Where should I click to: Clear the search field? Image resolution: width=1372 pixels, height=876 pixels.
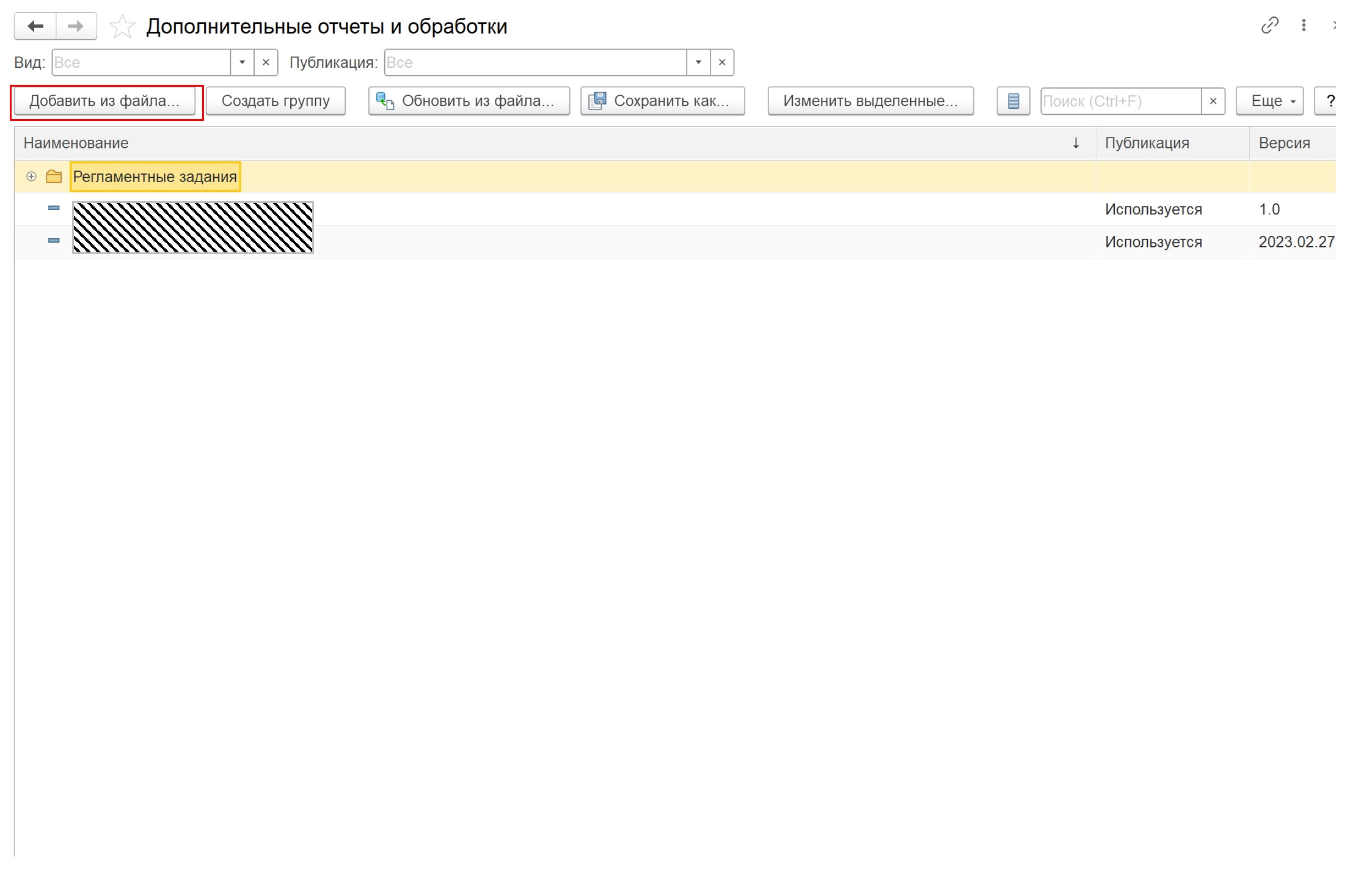click(1213, 101)
